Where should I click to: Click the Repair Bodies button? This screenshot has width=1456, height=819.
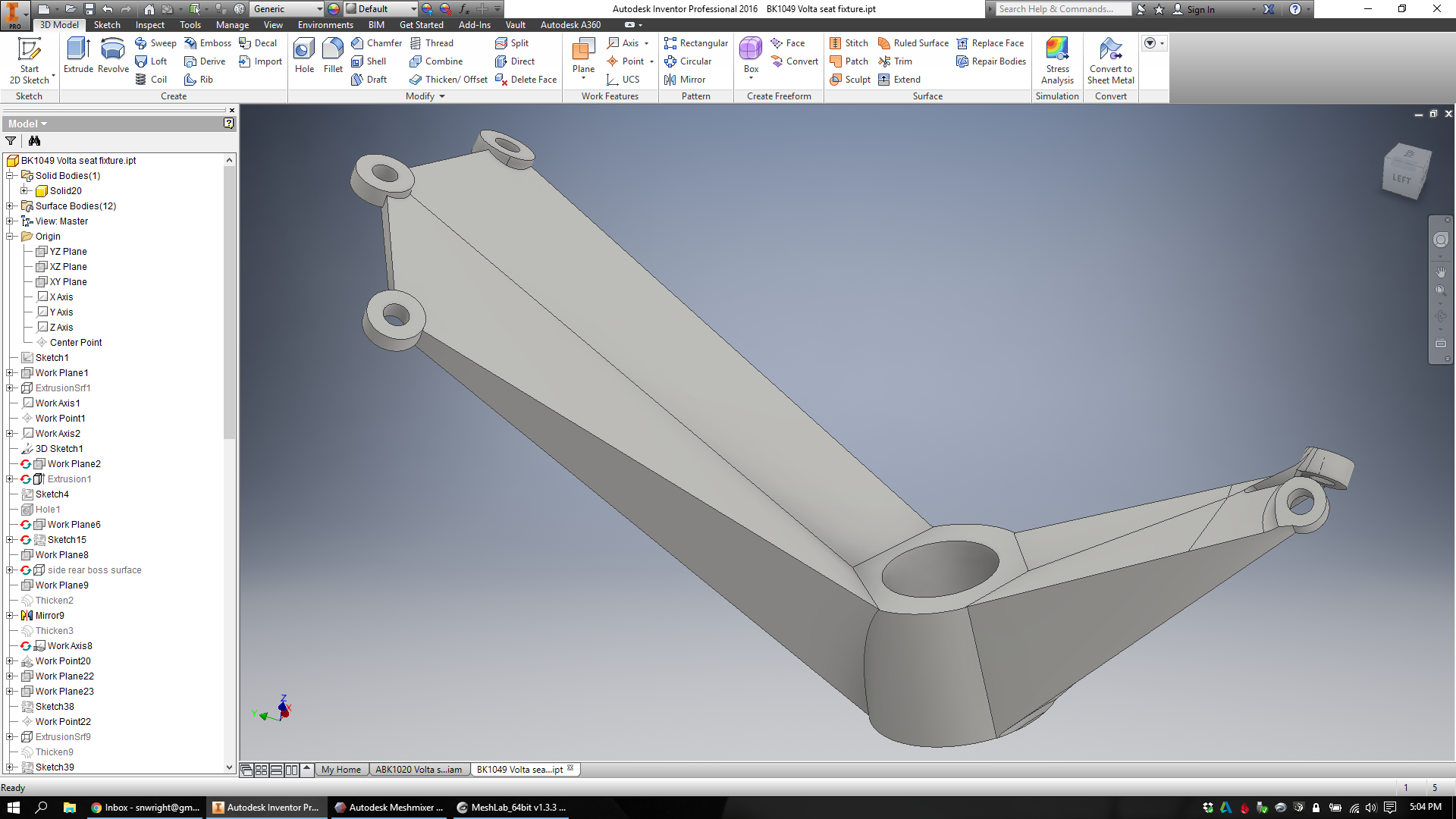(x=991, y=61)
